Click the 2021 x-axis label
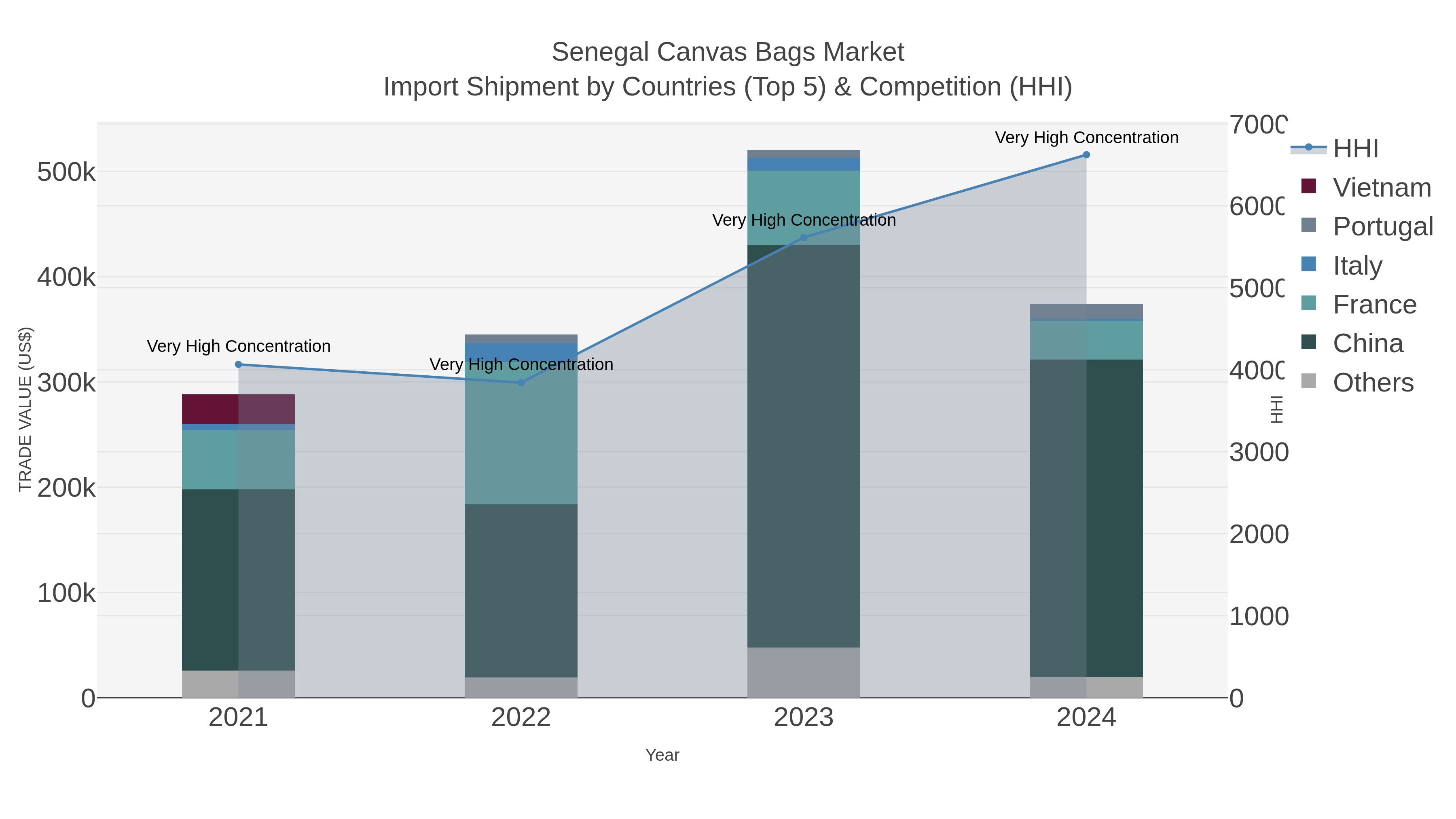The height and width of the screenshot is (819, 1456). tap(238, 718)
